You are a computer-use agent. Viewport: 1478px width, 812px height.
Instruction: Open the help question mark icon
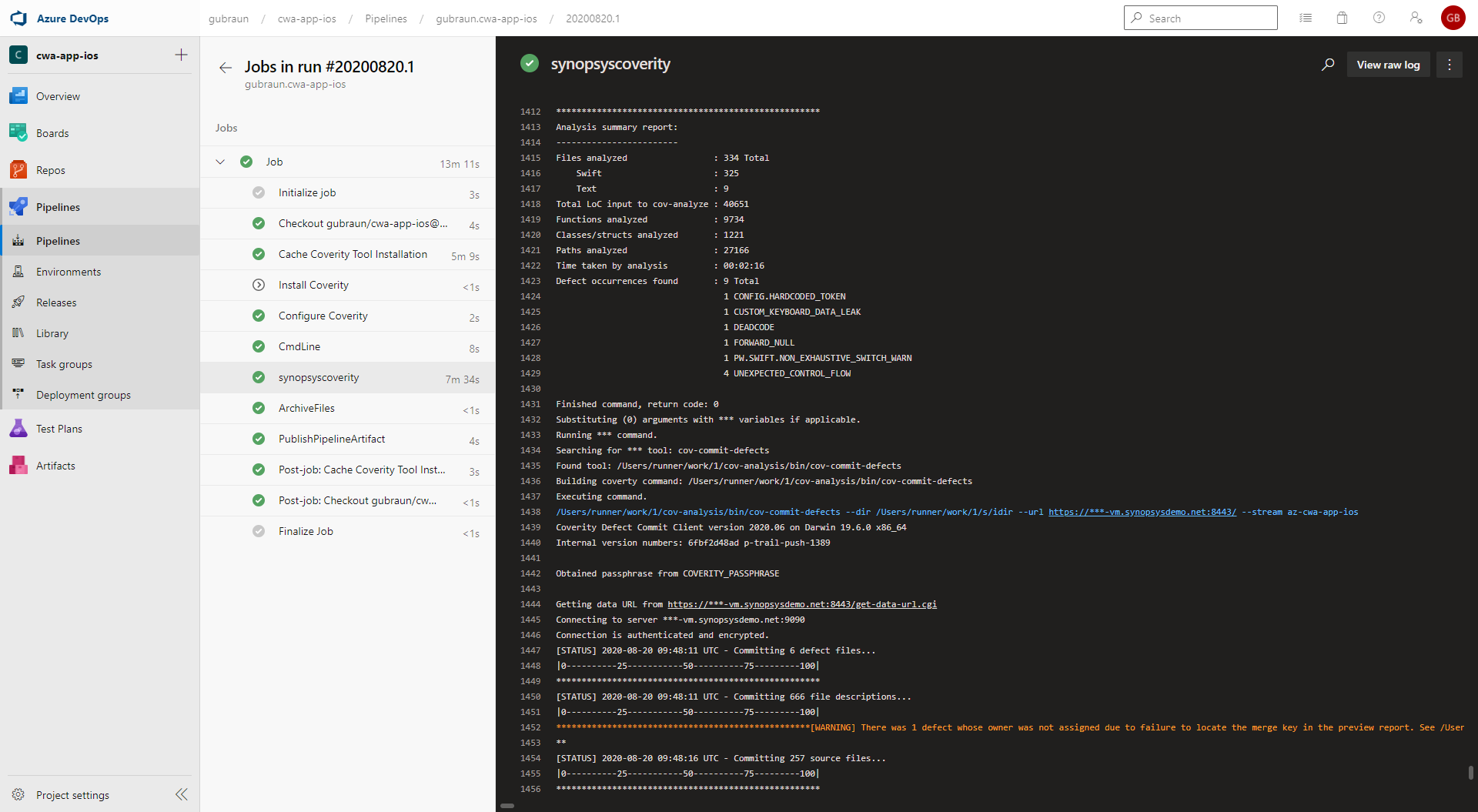(1379, 18)
